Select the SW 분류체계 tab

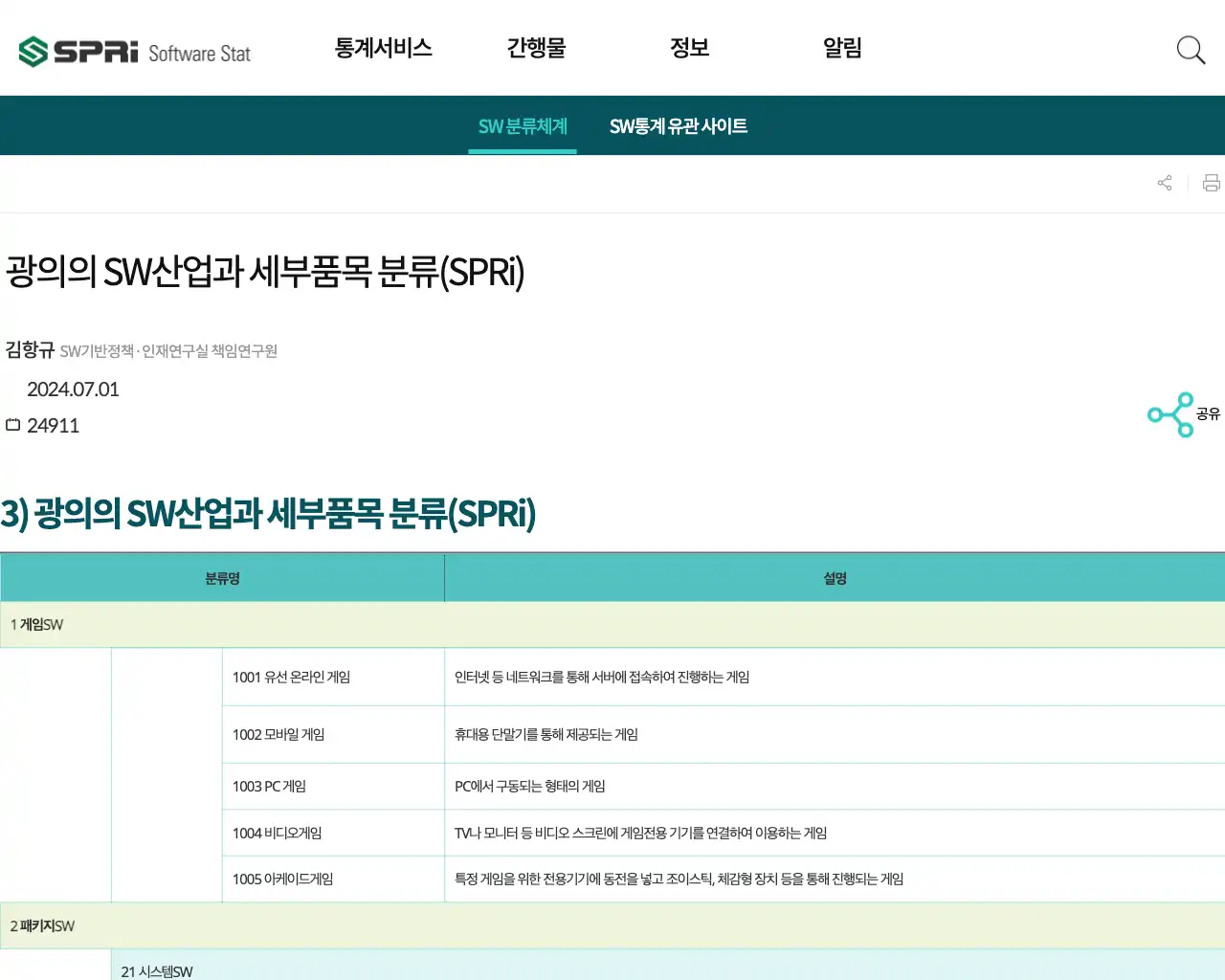(523, 126)
